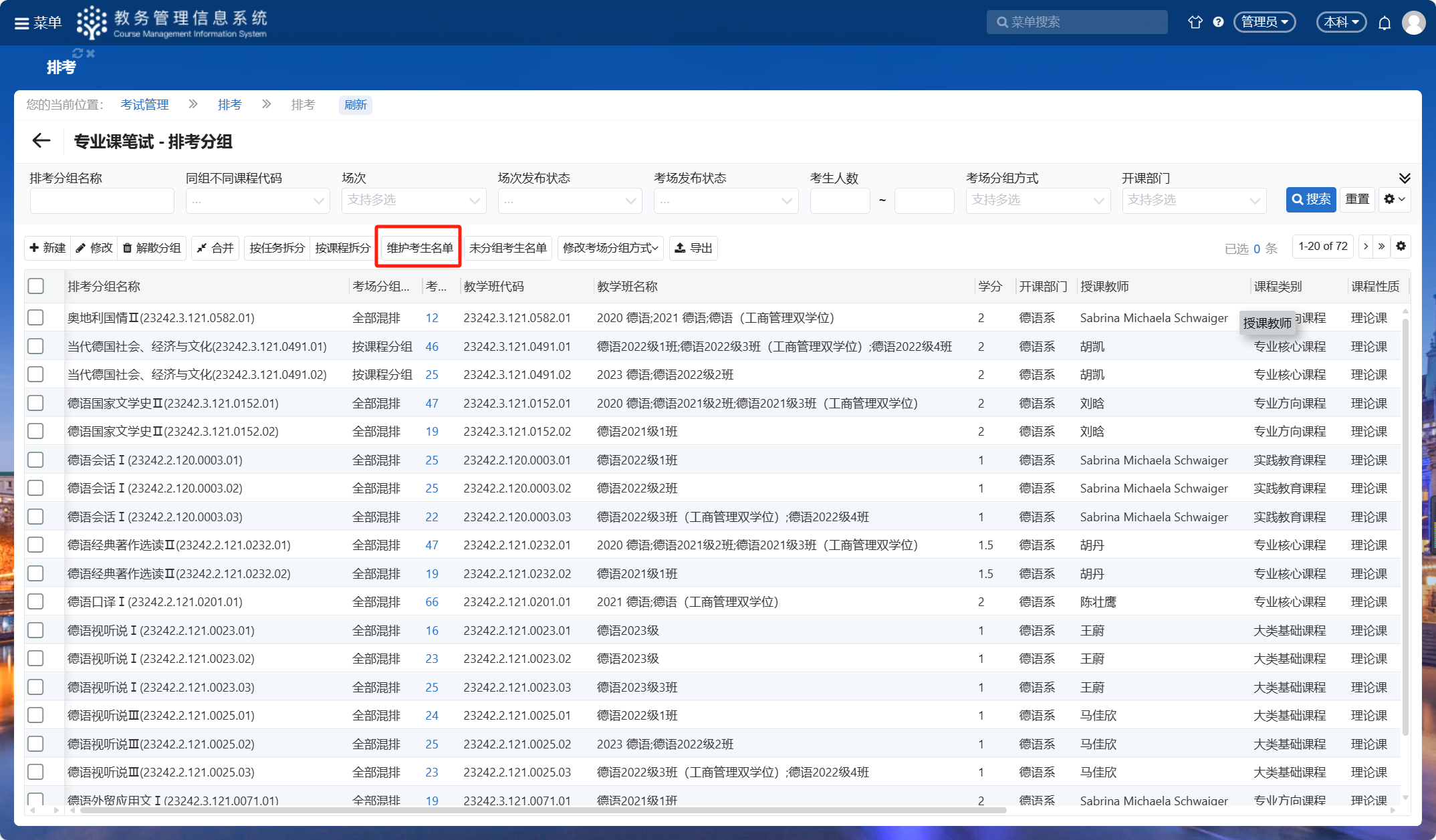Image resolution: width=1436 pixels, height=840 pixels.
Task: Toggle the select-all header checkbox
Action: click(36, 286)
